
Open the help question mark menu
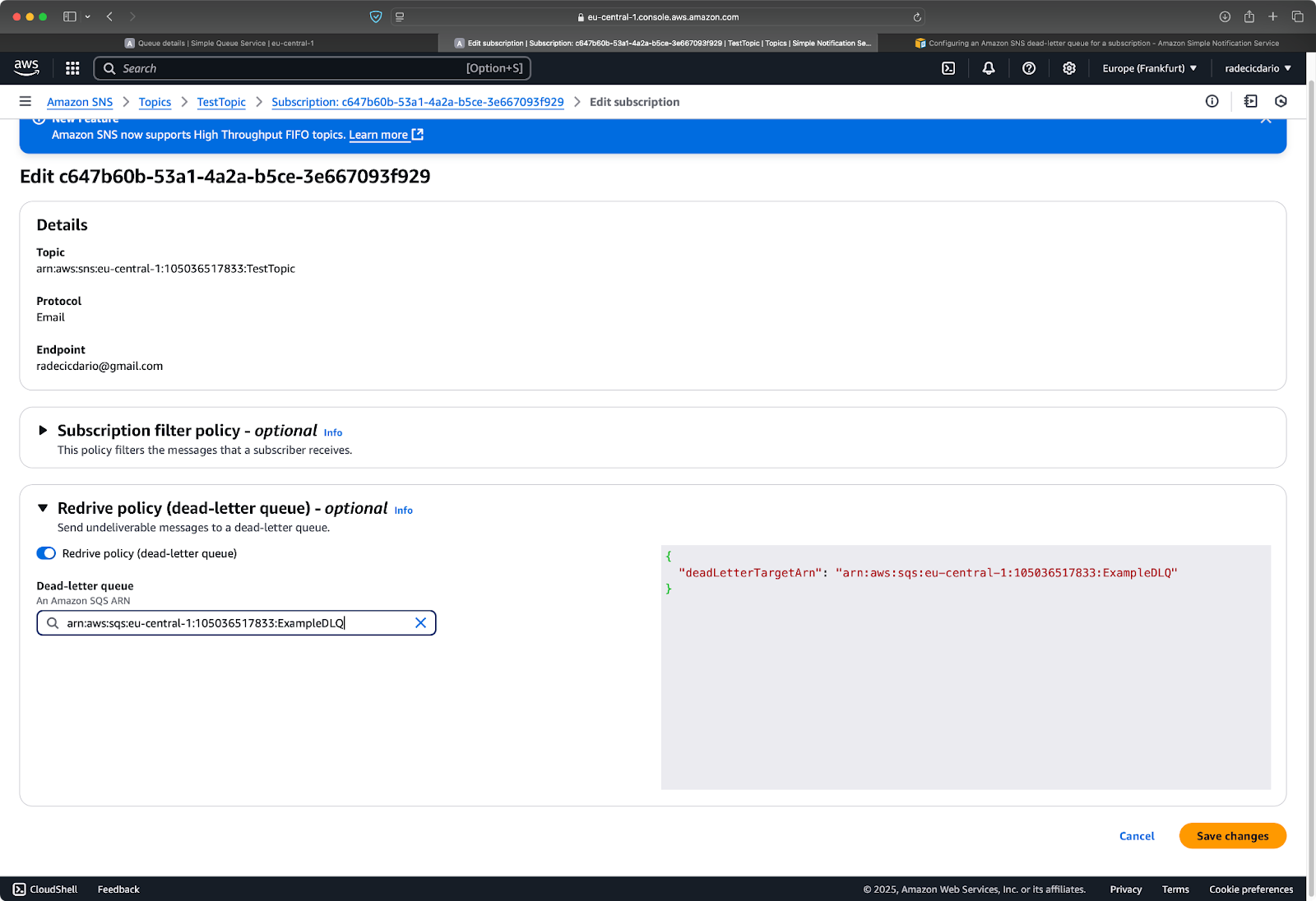[1029, 68]
